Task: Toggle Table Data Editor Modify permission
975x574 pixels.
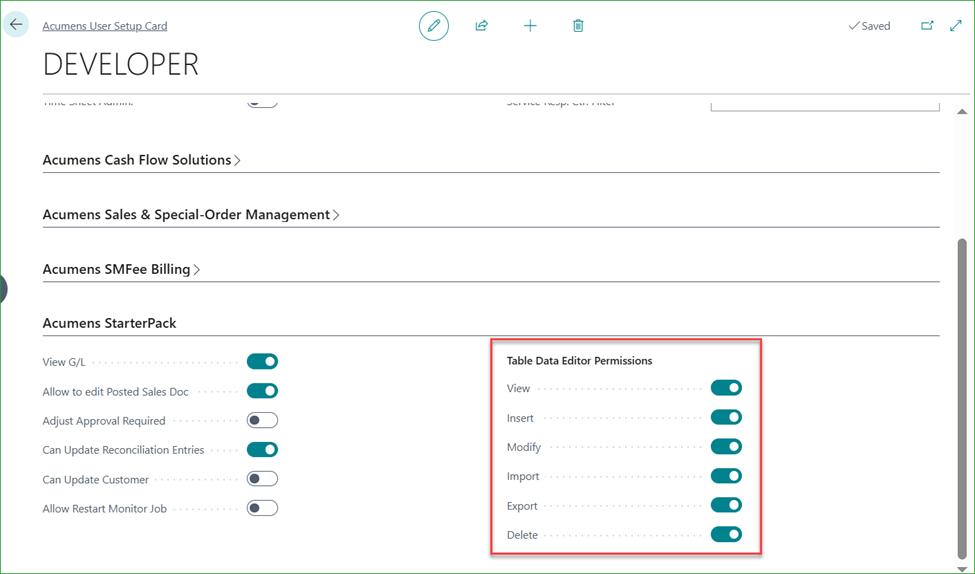Action: [x=726, y=447]
